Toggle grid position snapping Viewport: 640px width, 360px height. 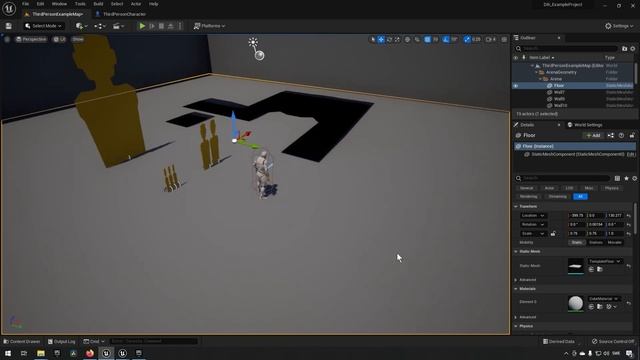(427, 40)
